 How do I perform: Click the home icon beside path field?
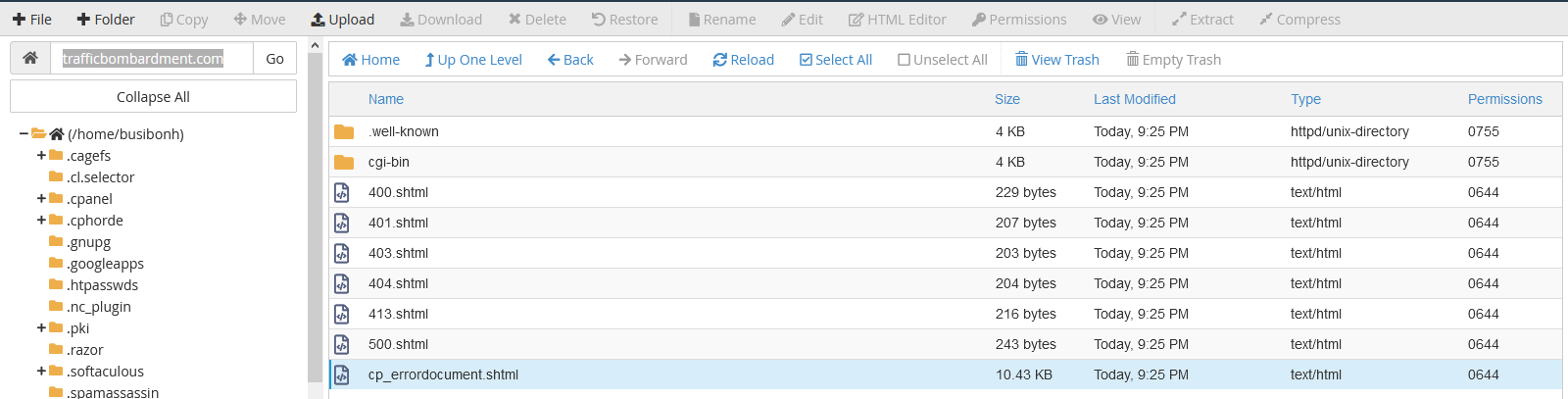point(30,59)
